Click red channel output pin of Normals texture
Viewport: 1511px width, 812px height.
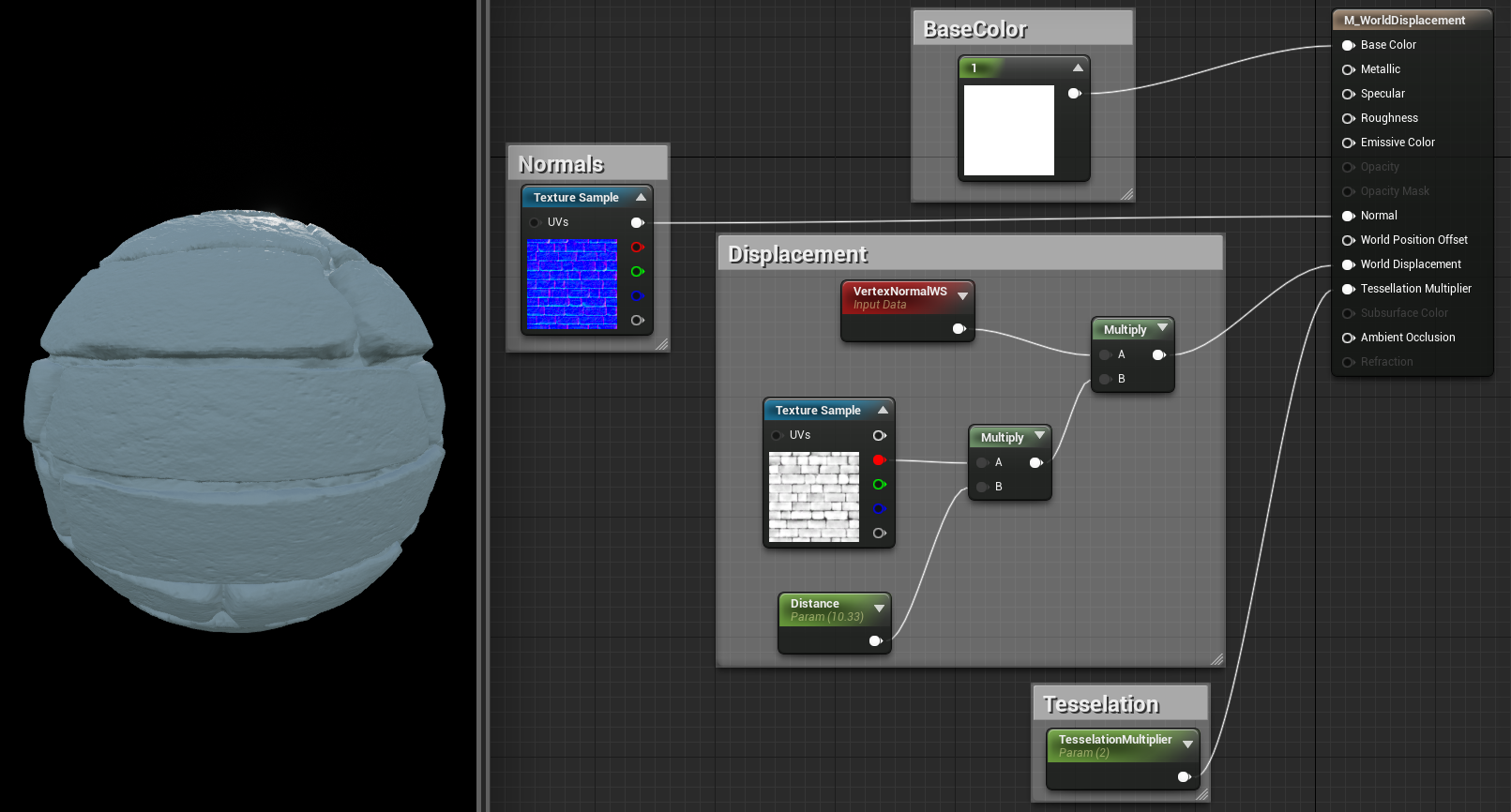point(637,248)
